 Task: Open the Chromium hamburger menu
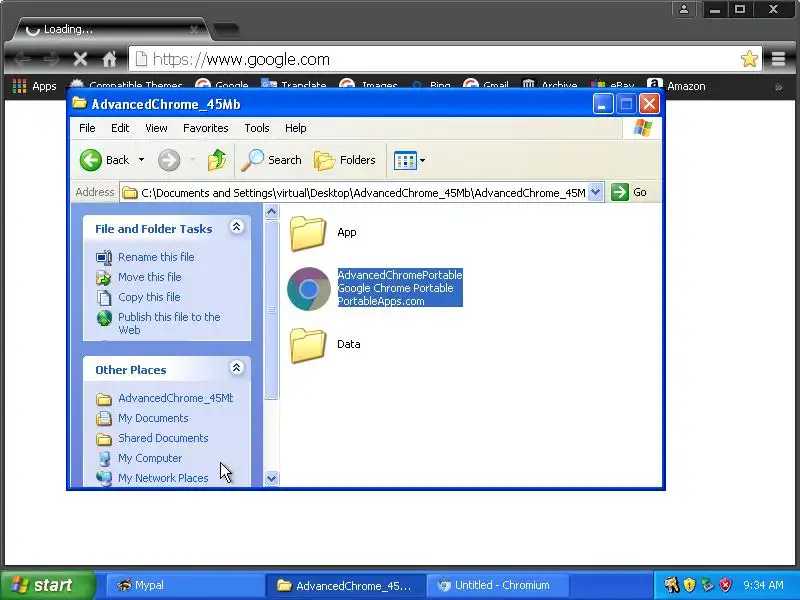point(778,59)
